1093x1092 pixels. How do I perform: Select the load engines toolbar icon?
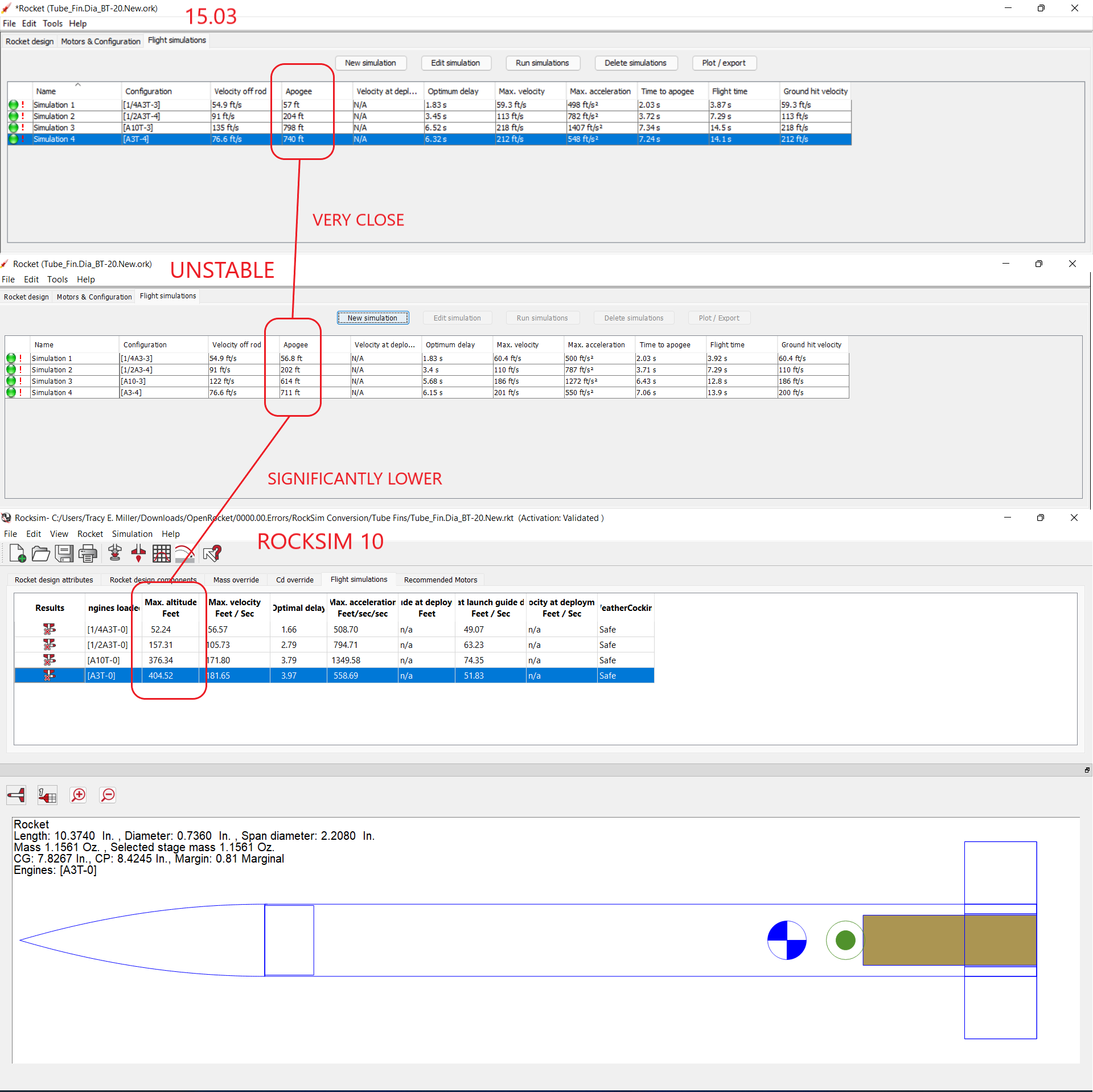coord(114,553)
